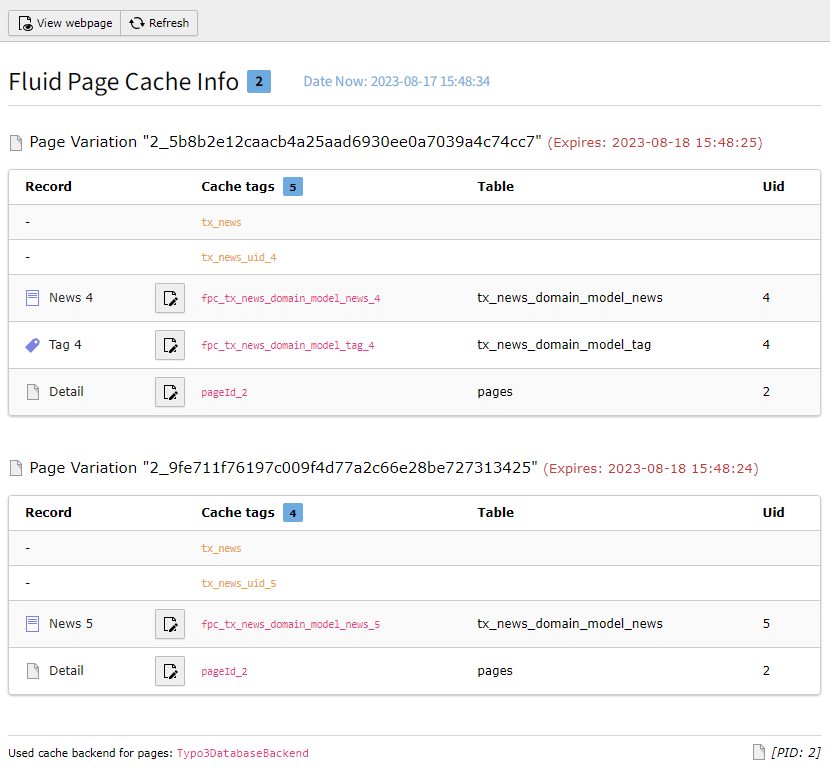Edit the Detail page in second variation
The width and height of the screenshot is (830, 770).
coord(170,671)
